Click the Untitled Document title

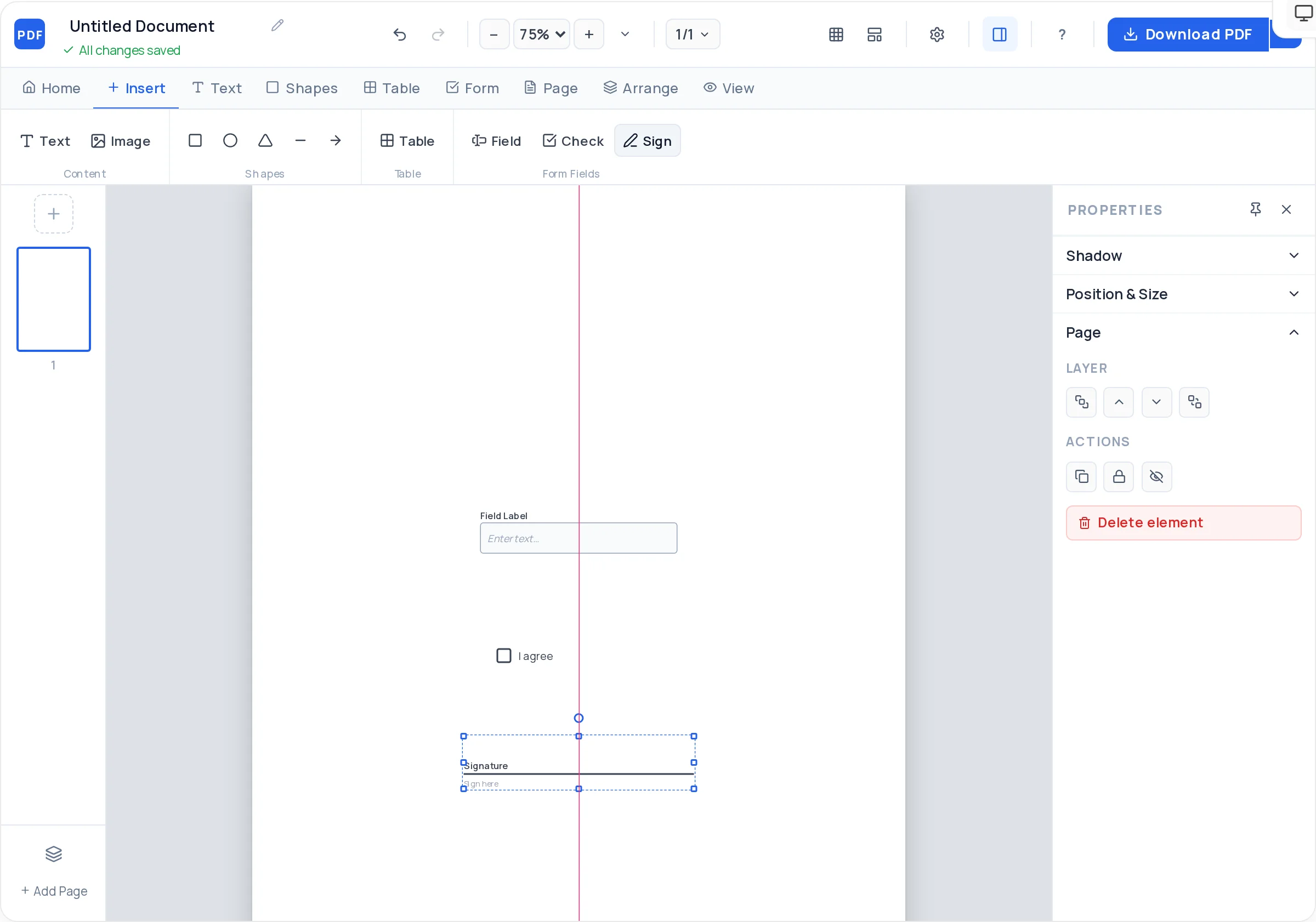pyautogui.click(x=142, y=26)
